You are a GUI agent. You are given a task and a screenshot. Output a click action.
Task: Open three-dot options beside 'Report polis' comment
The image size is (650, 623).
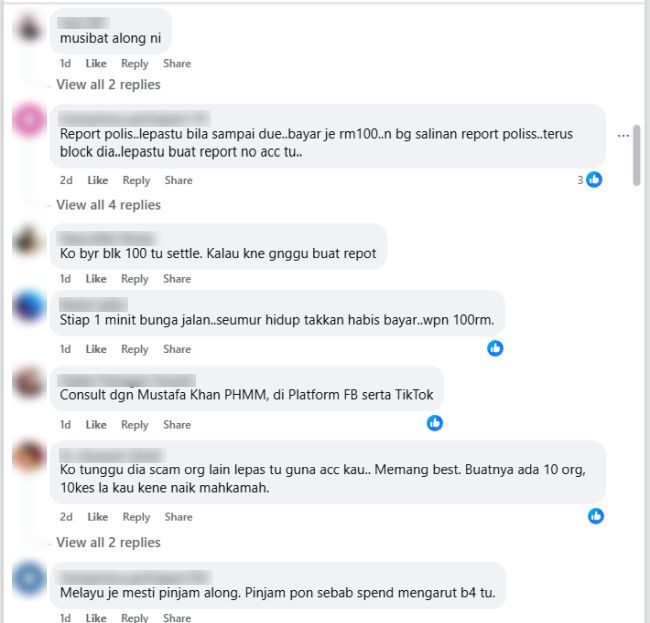[623, 136]
